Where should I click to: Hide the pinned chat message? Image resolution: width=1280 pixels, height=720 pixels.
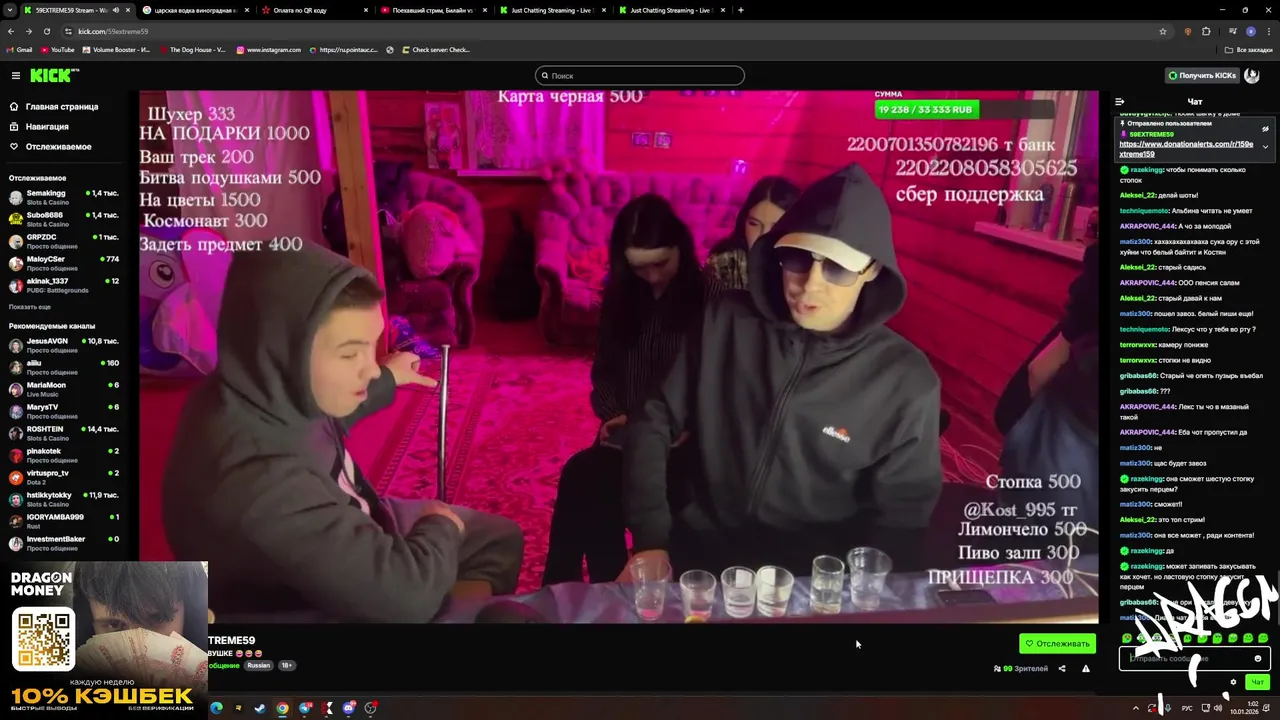pos(1265,129)
